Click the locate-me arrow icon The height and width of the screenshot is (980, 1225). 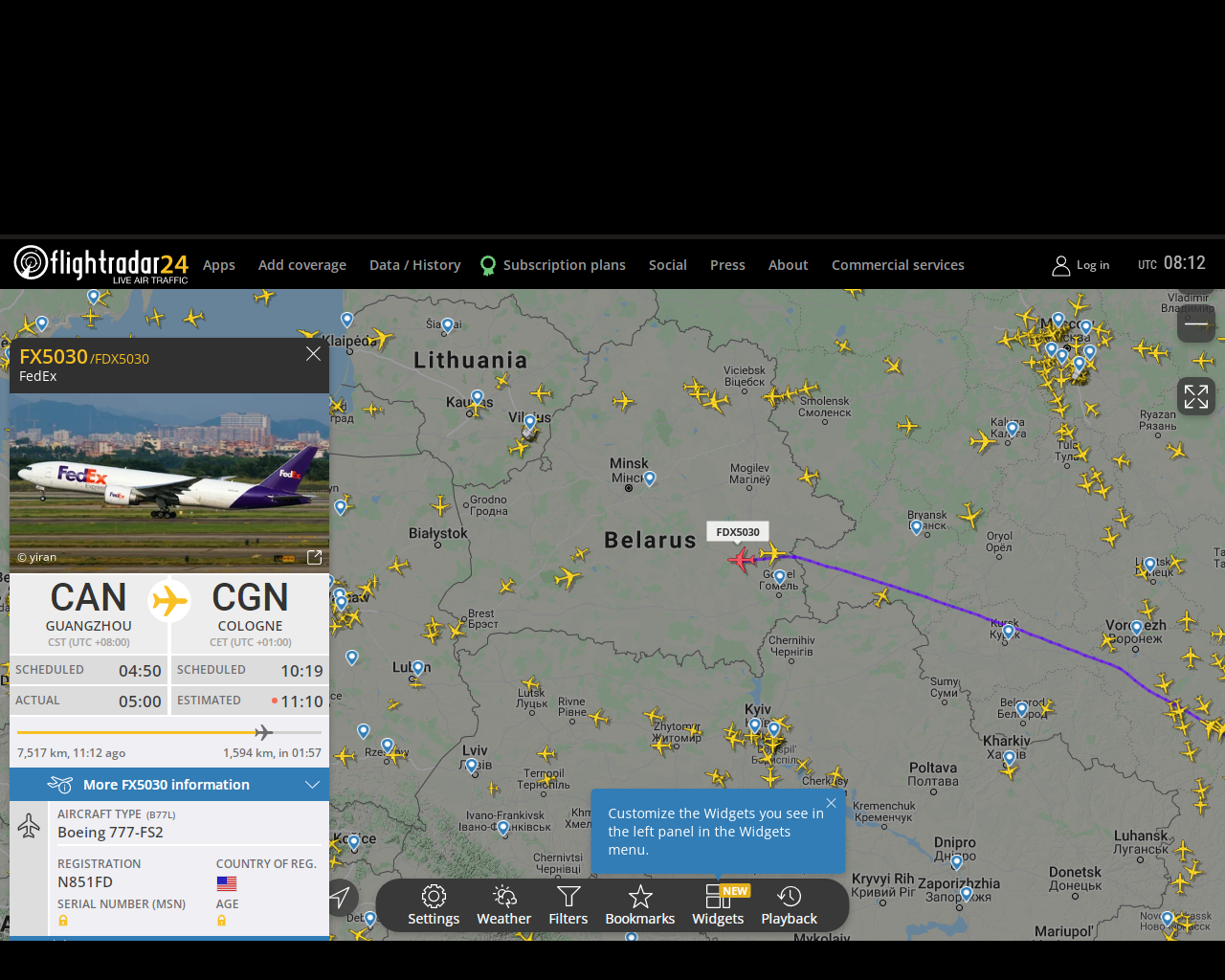(x=340, y=897)
